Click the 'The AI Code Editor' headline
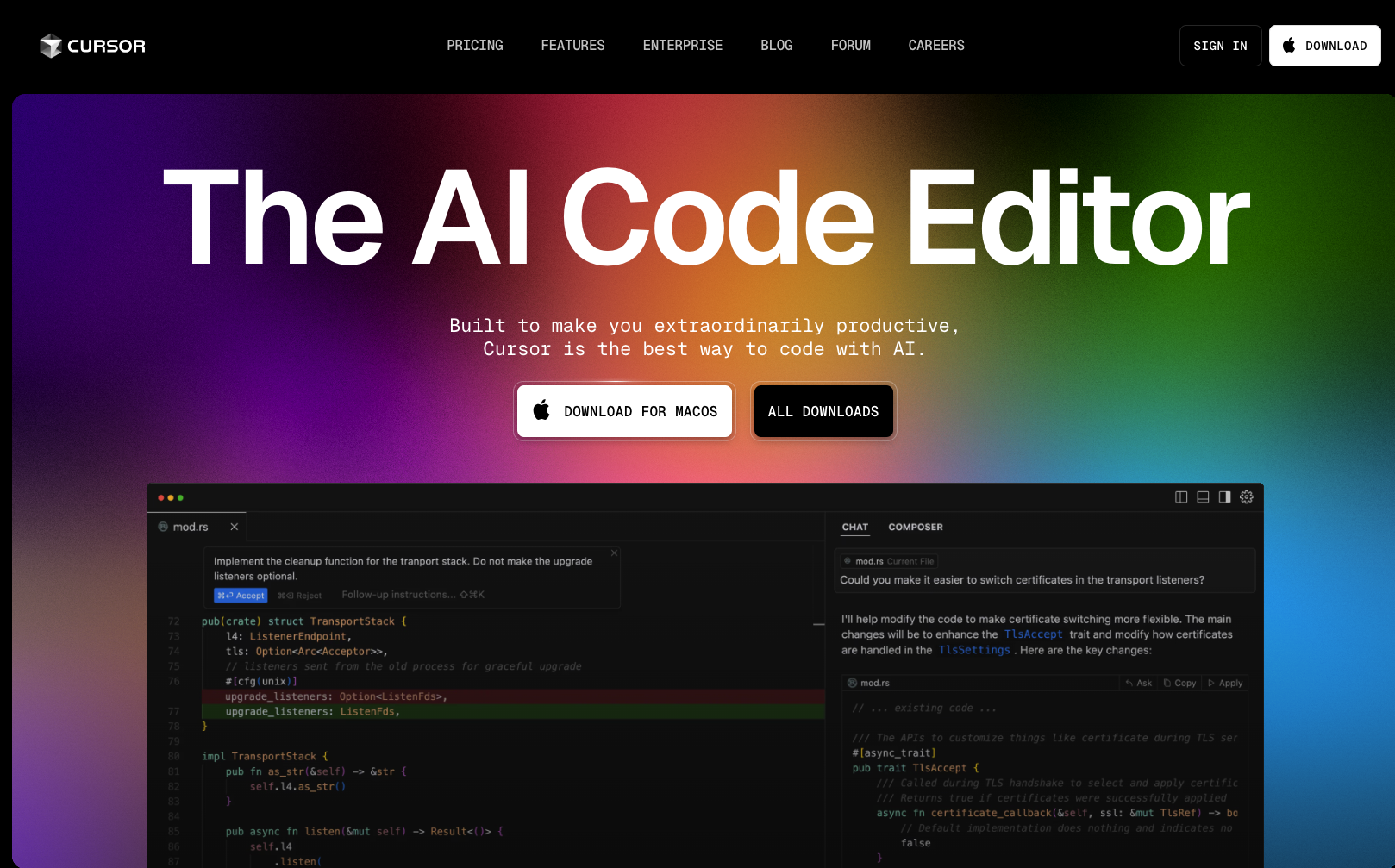 (x=706, y=217)
